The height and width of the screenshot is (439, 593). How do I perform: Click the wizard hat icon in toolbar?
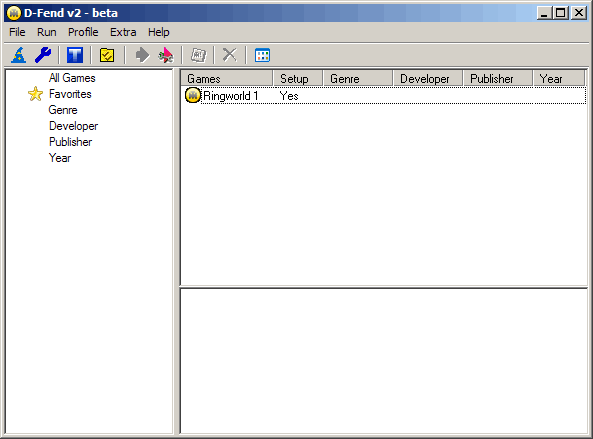pyautogui.click(x=19, y=55)
